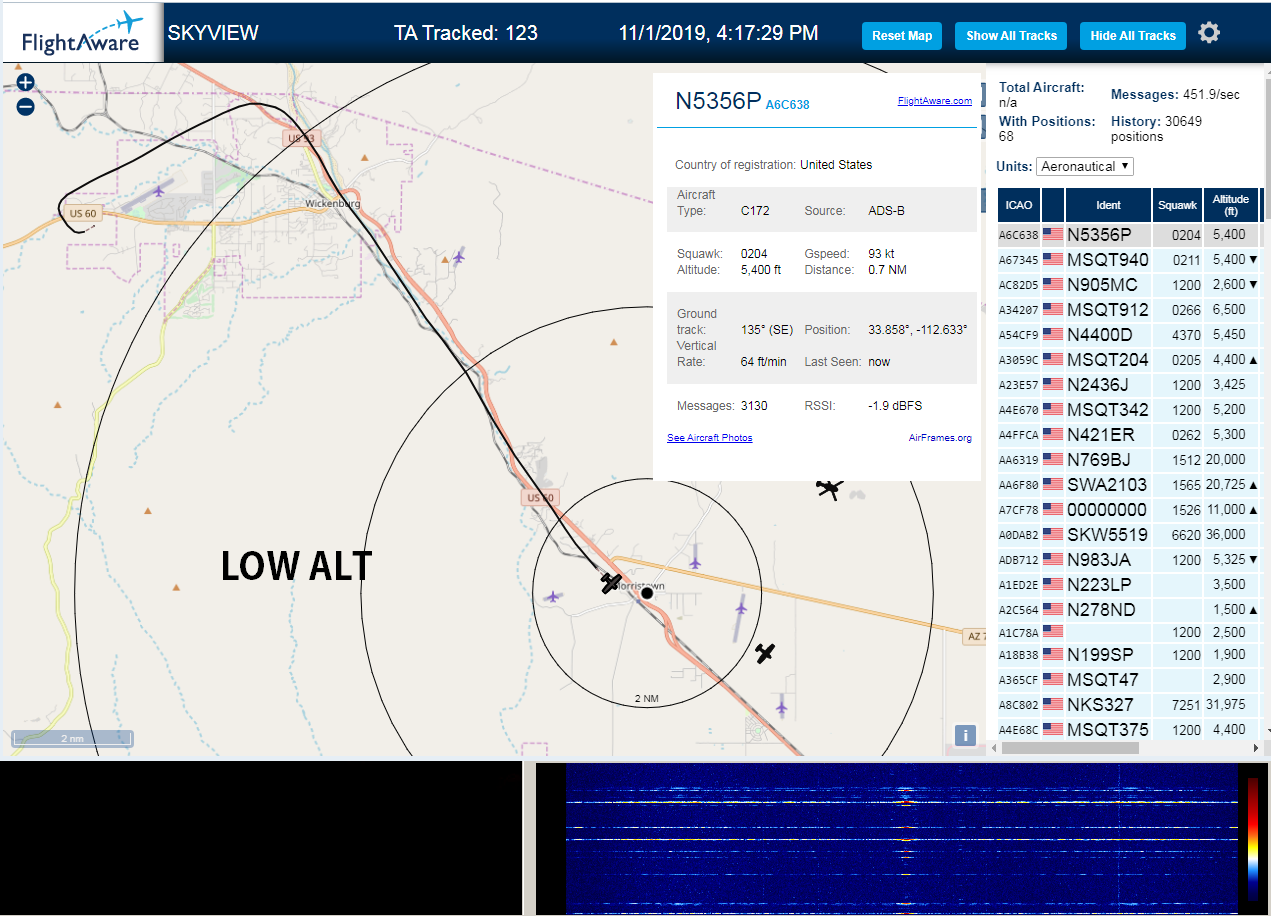The height and width of the screenshot is (917, 1271).
Task: Select aircraft row N2436J
Action: pos(1128,385)
